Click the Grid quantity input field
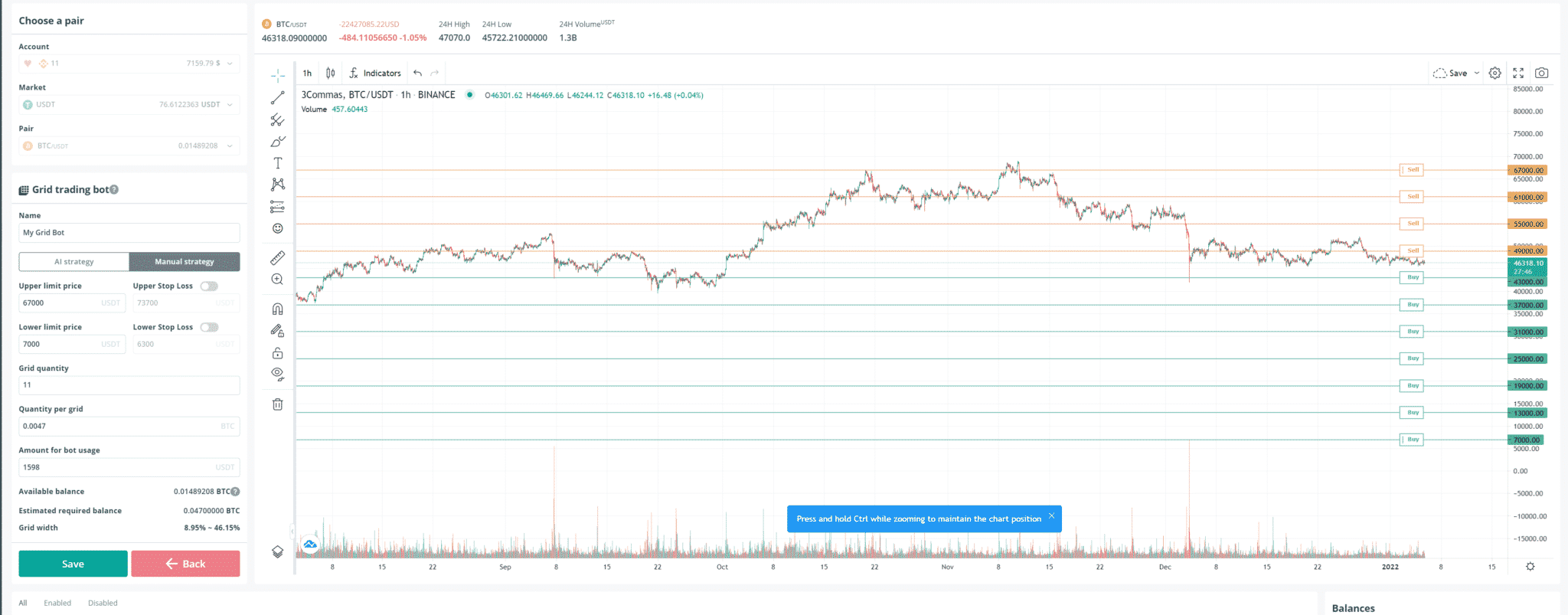 (x=129, y=385)
